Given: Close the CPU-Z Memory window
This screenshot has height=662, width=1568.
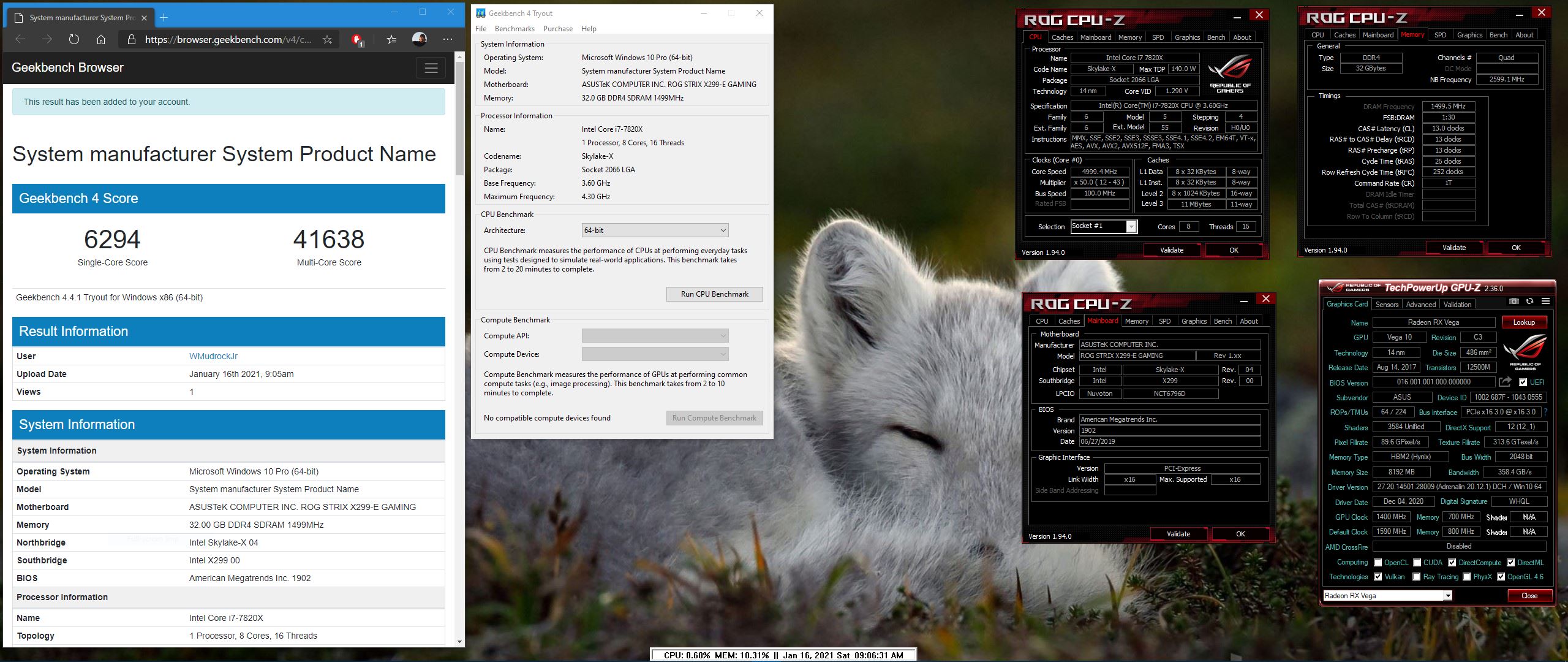Looking at the screenshot, I should (1542, 12).
